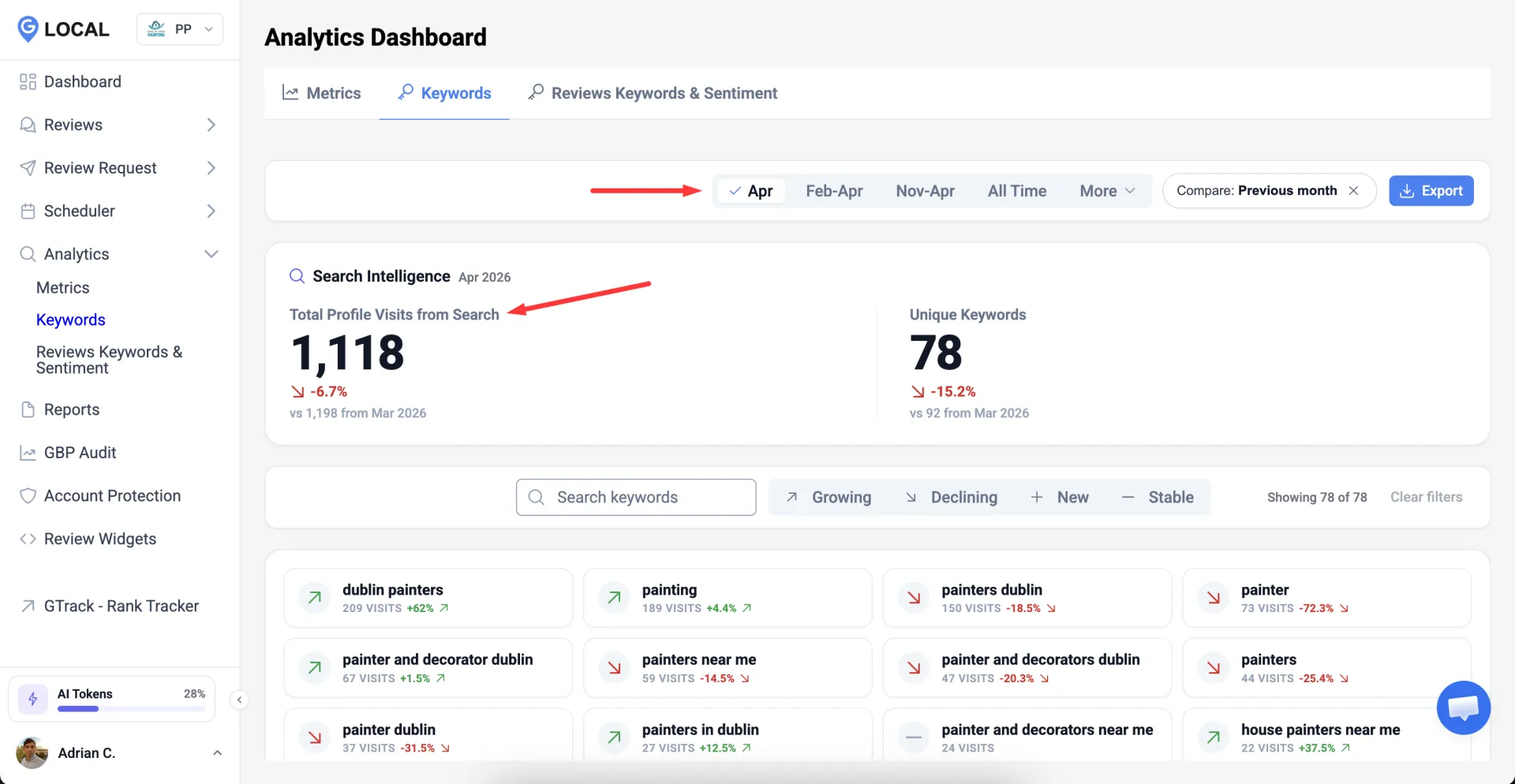The width and height of the screenshot is (1515, 784).
Task: Collapse the sidebar with the arrow button
Action: point(239,700)
